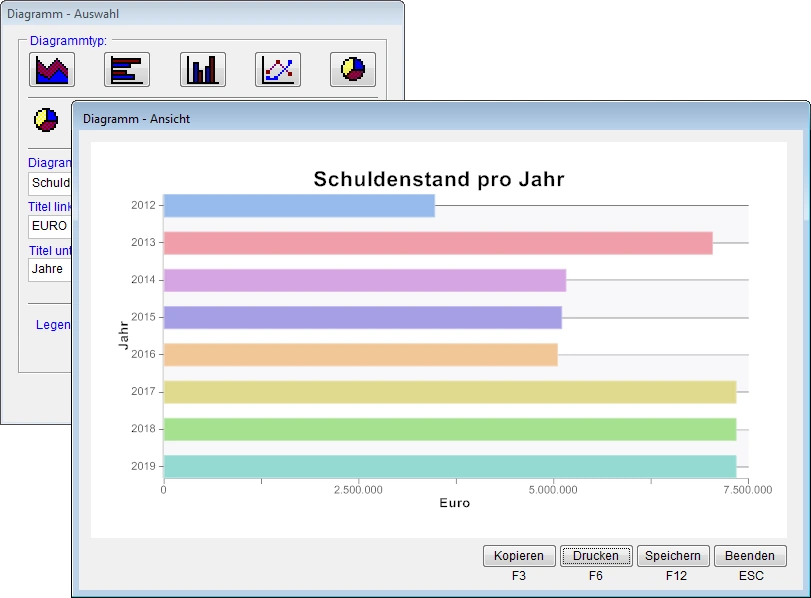
Task: Close the view with Beenden
Action: click(x=750, y=556)
